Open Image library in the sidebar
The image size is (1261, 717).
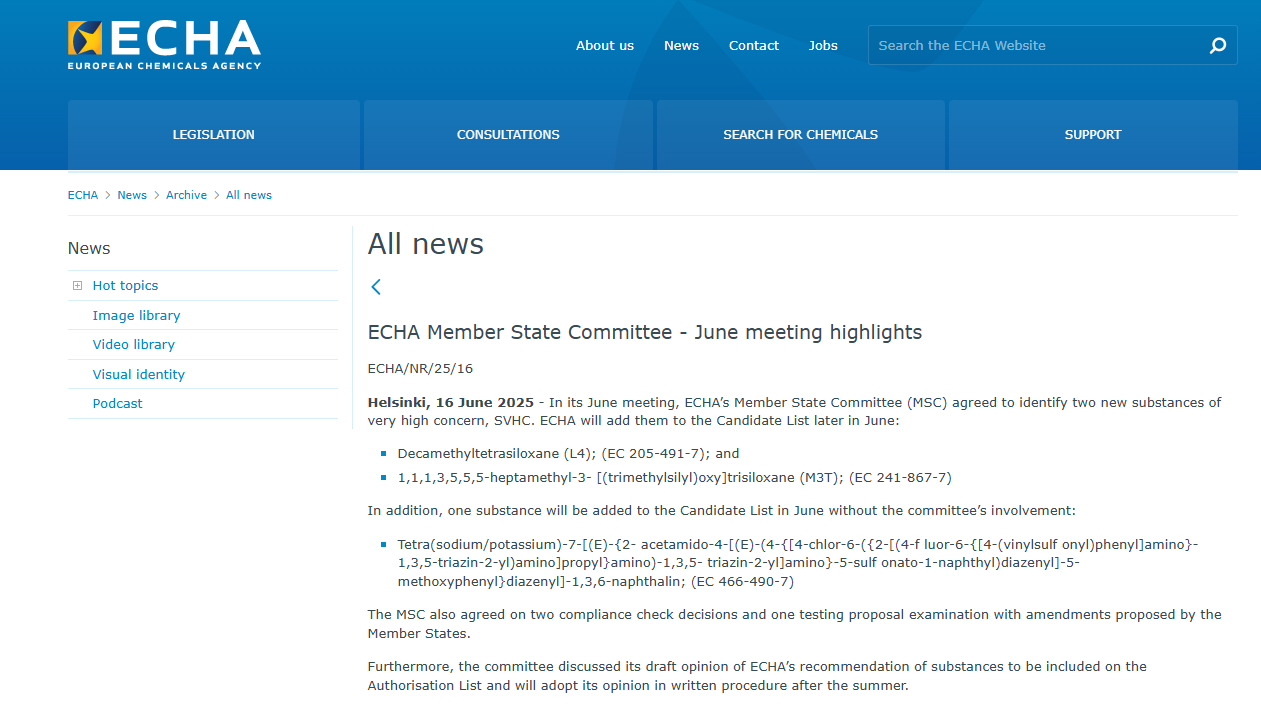[x=136, y=315]
